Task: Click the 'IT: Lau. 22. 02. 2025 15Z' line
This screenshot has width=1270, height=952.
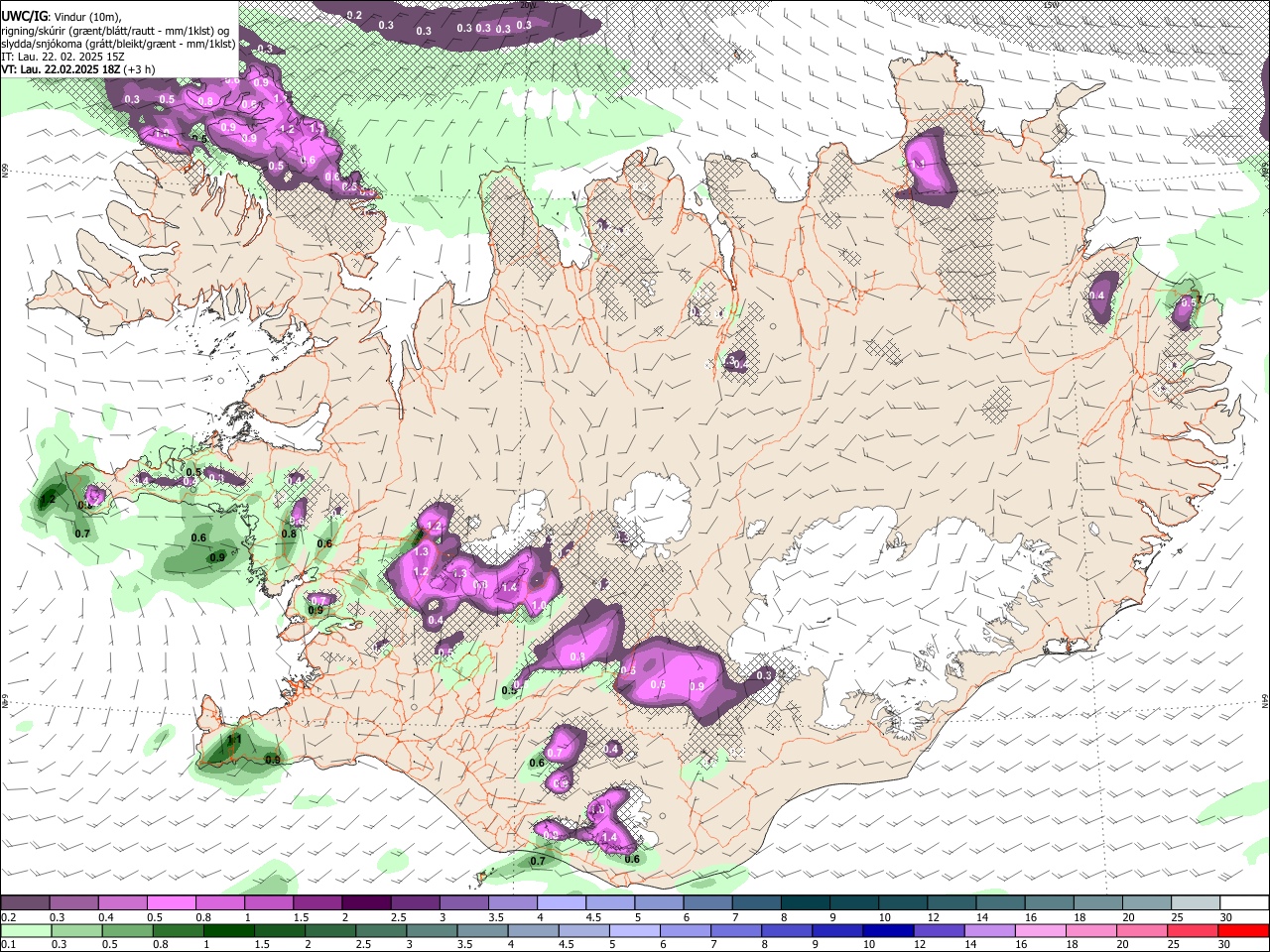Action: tap(63, 57)
